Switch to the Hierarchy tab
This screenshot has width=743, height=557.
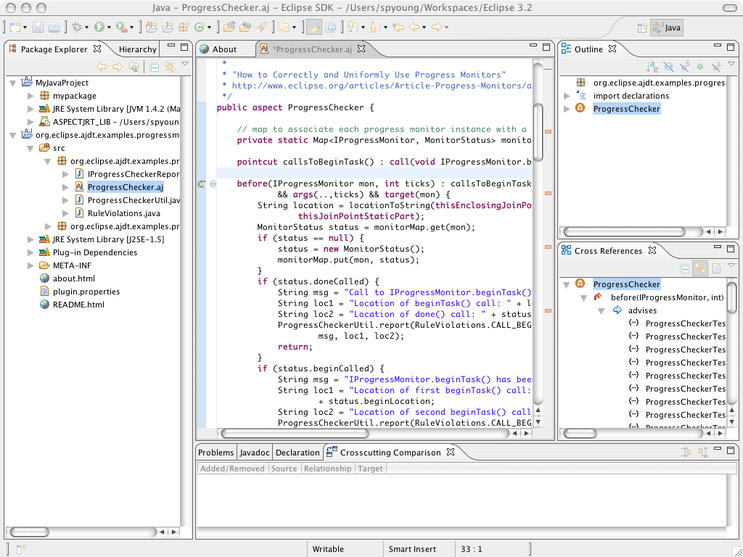point(137,49)
